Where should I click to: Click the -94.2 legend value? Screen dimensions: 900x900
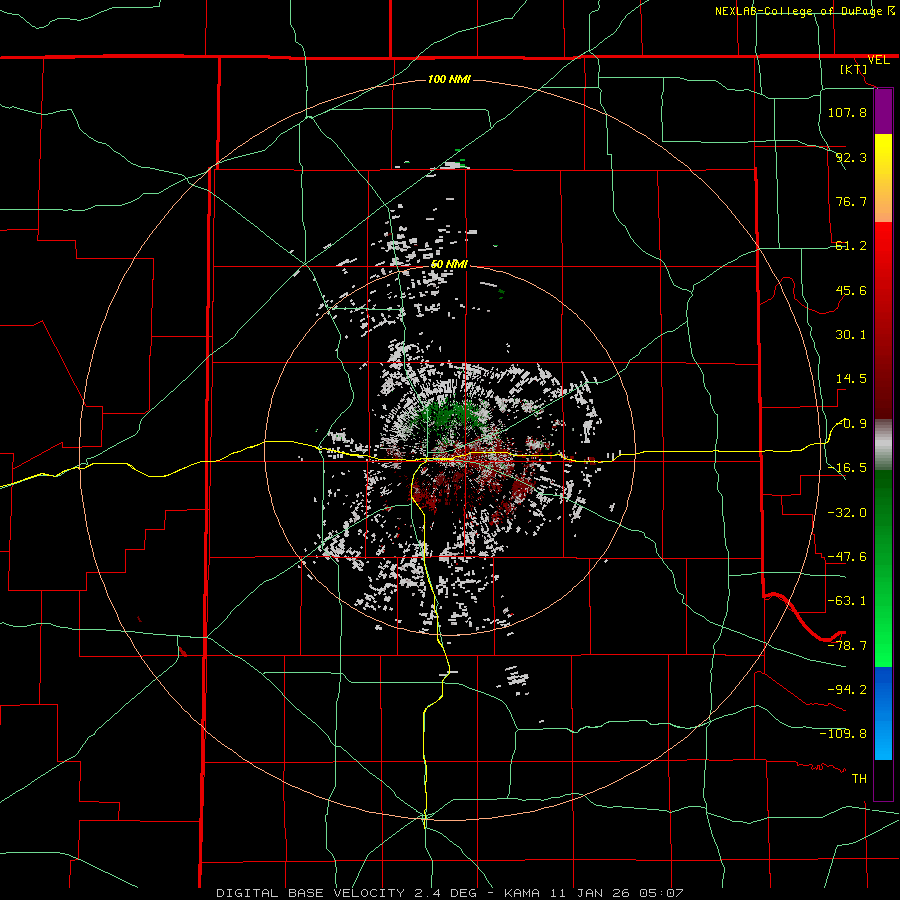847,690
